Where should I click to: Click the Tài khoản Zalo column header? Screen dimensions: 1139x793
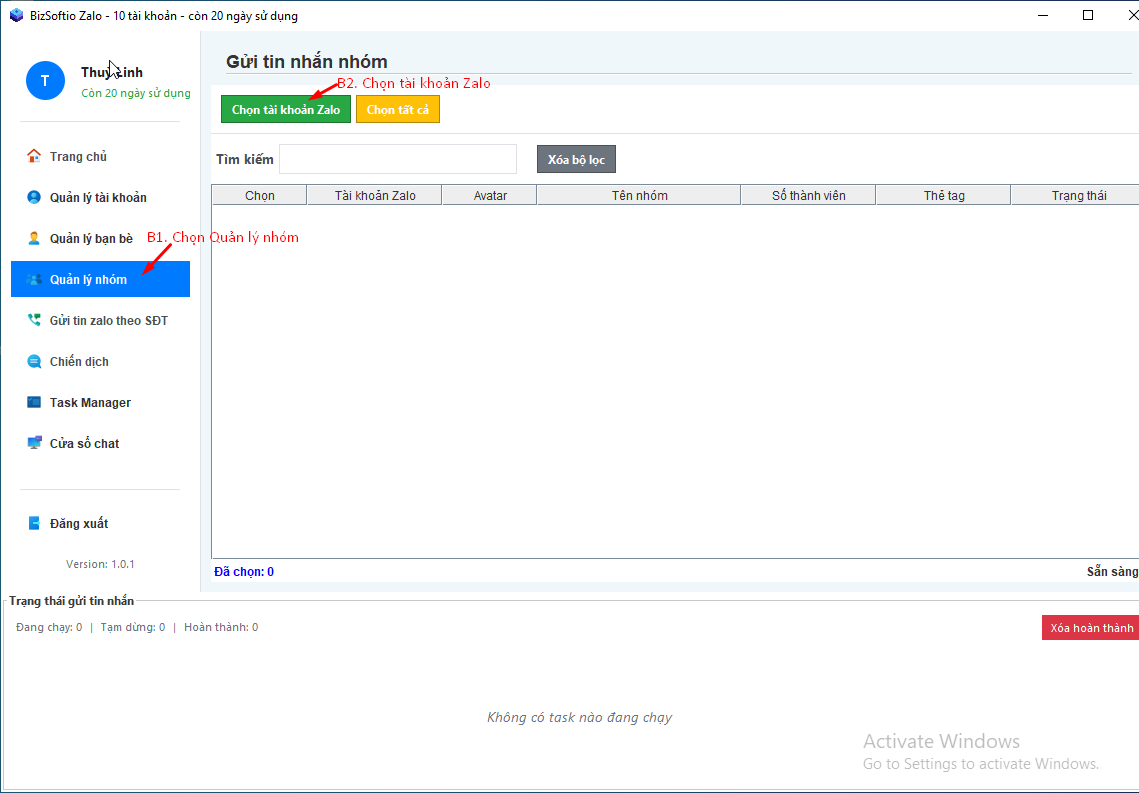pyautogui.click(x=375, y=195)
